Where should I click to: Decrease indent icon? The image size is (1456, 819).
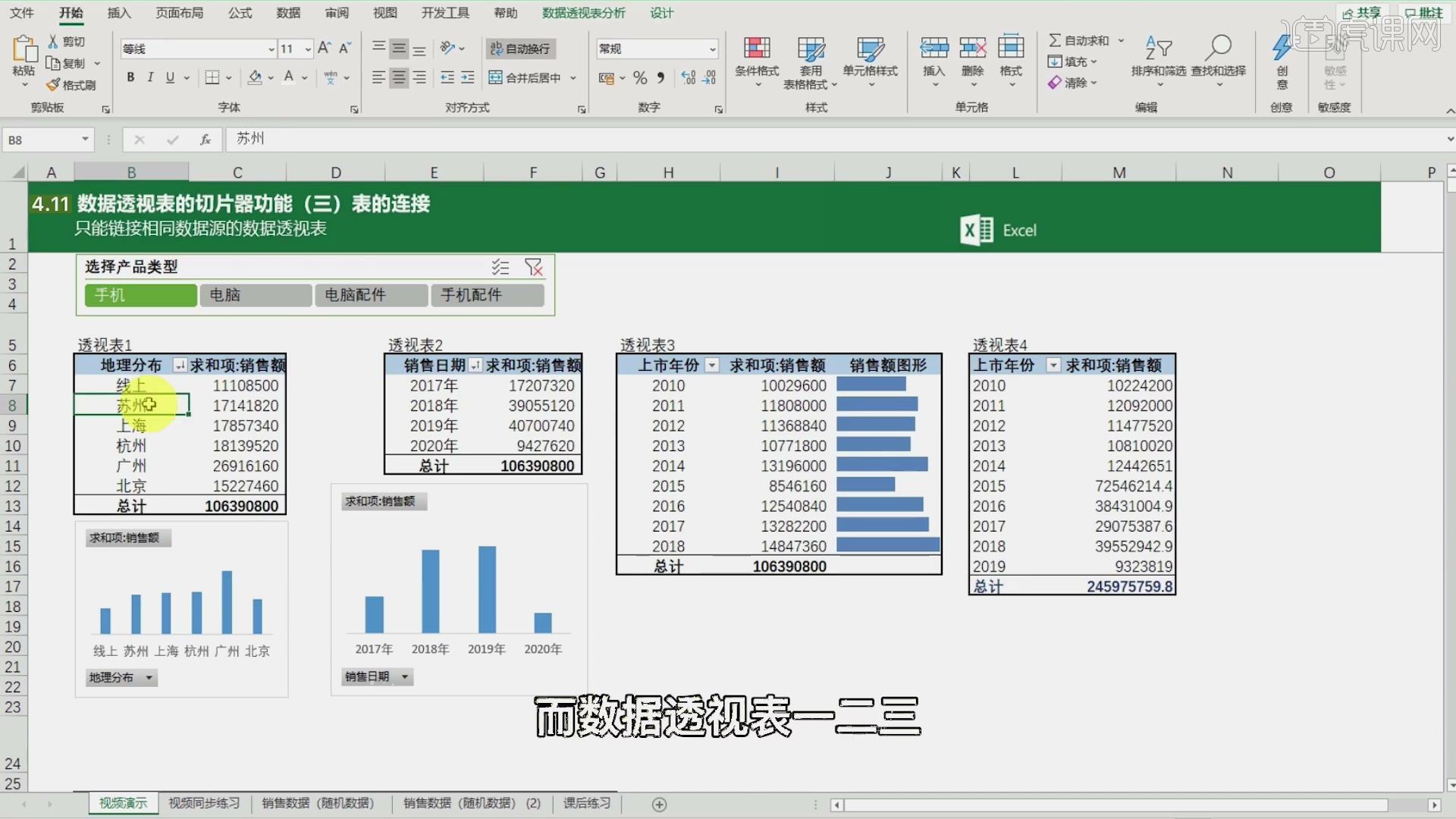point(447,77)
